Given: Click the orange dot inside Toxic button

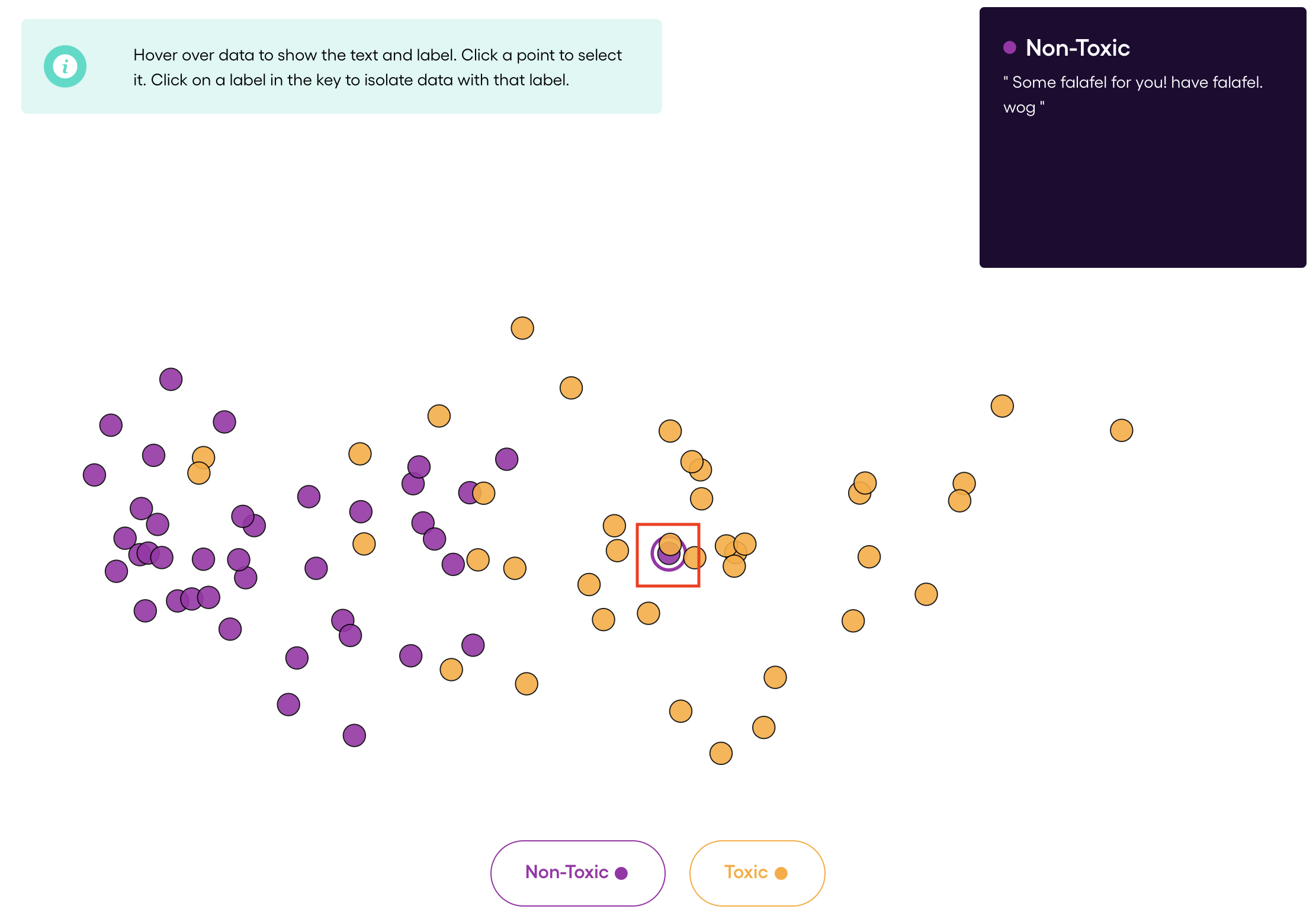Looking at the screenshot, I should (781, 873).
